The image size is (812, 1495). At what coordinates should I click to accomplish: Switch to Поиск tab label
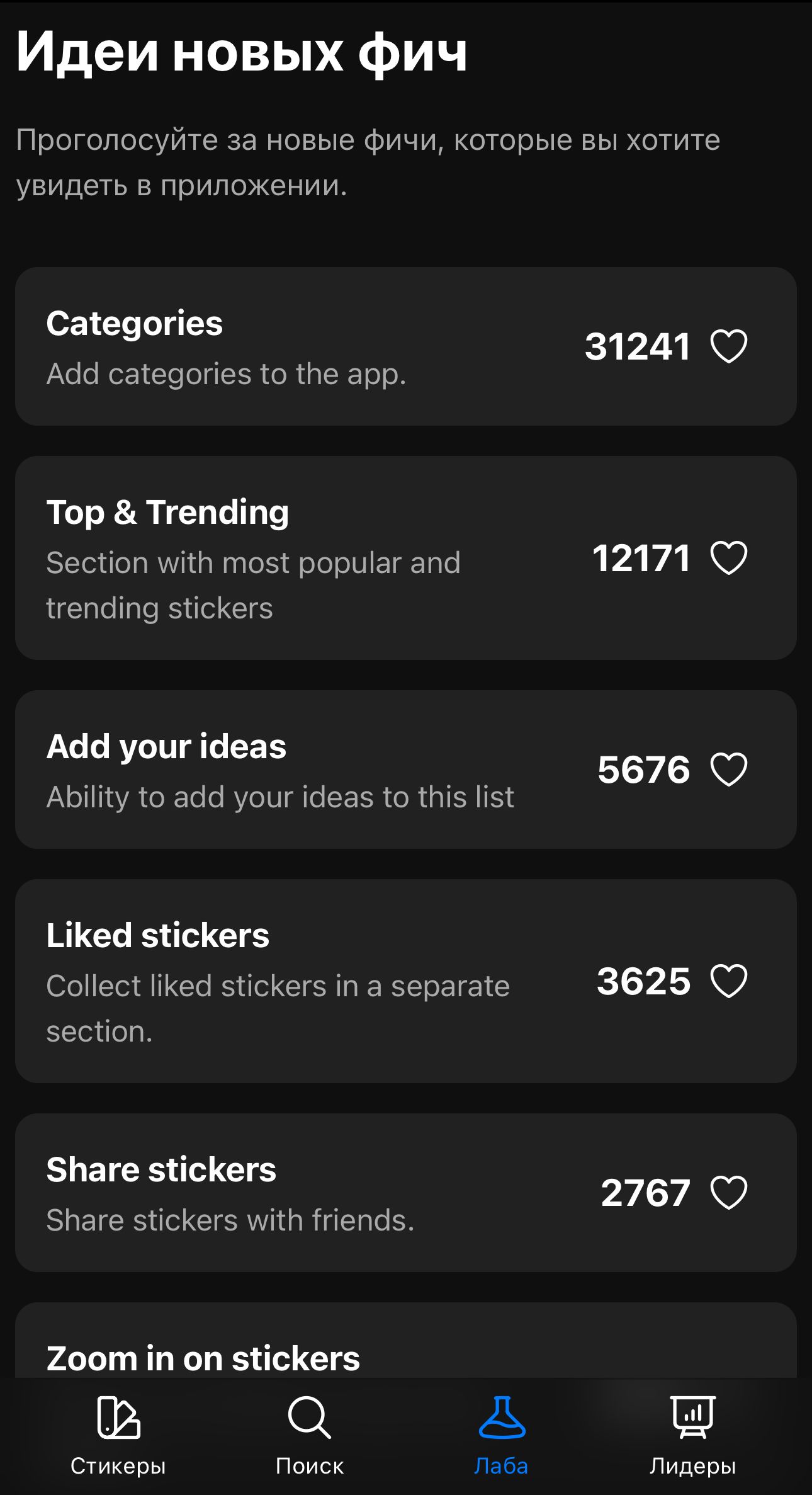point(309,1467)
